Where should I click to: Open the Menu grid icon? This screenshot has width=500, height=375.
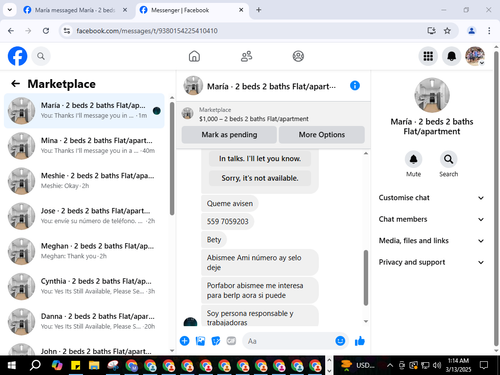tap(428, 56)
